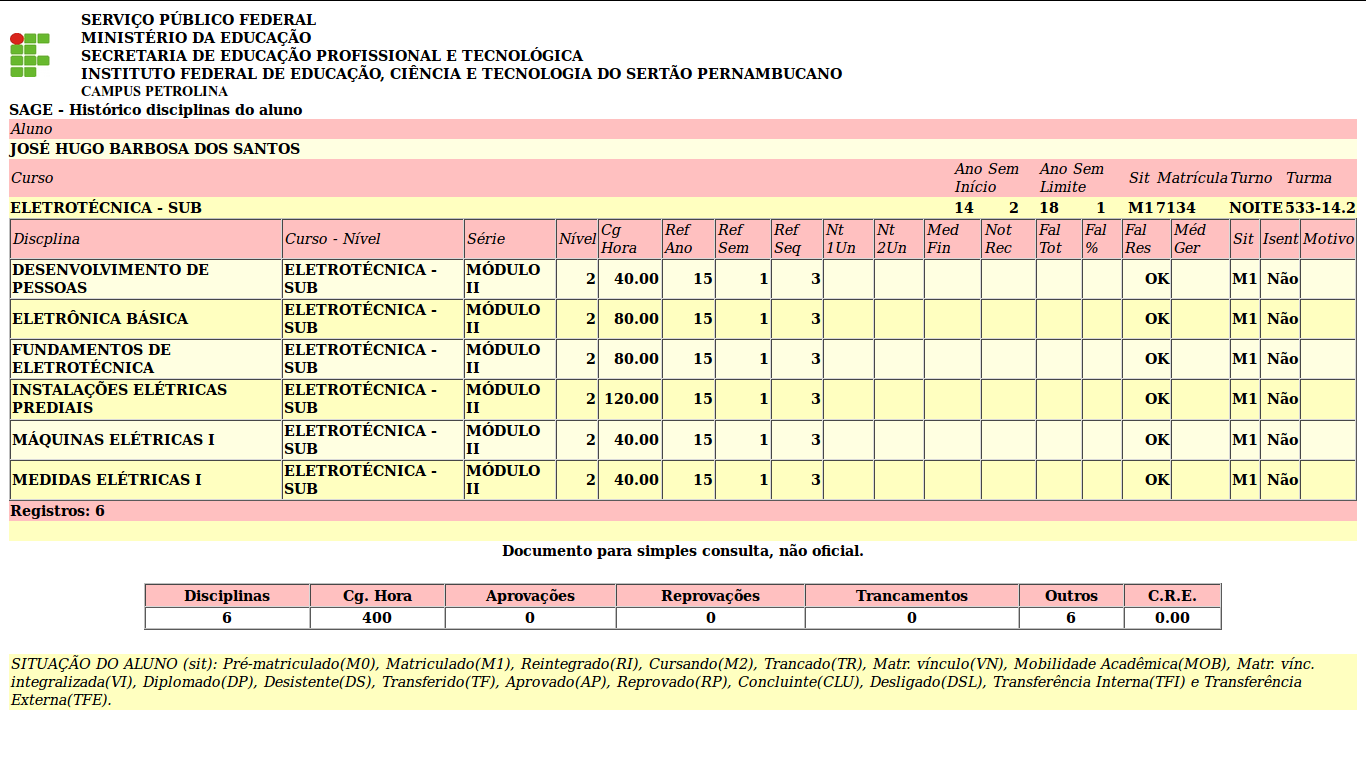Click Não in FUNDAMENTOS DE ELETROTÉCNICA row
Image resolution: width=1366 pixels, height=768 pixels.
[x=1282, y=359]
